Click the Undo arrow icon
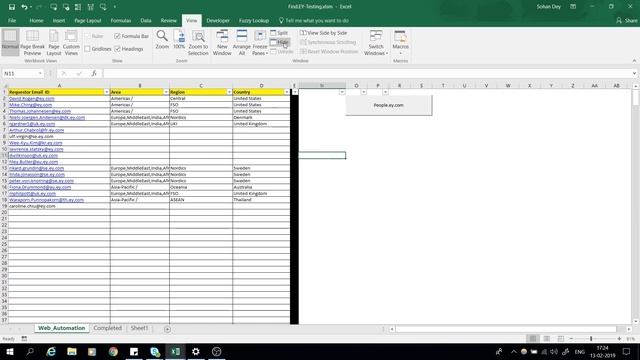Viewport: 640px width, 360px height. click(24, 7)
